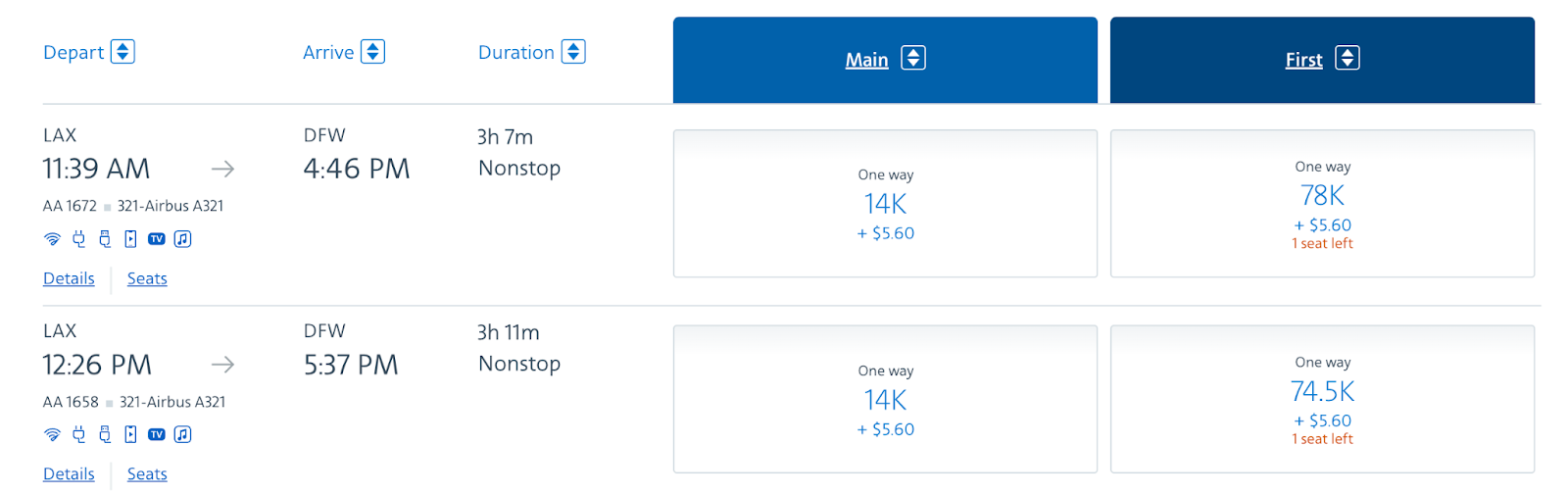Viewport: 1568px width, 495px height.
Task: Click the TV icon for flight AA 1672
Action: coord(157,239)
